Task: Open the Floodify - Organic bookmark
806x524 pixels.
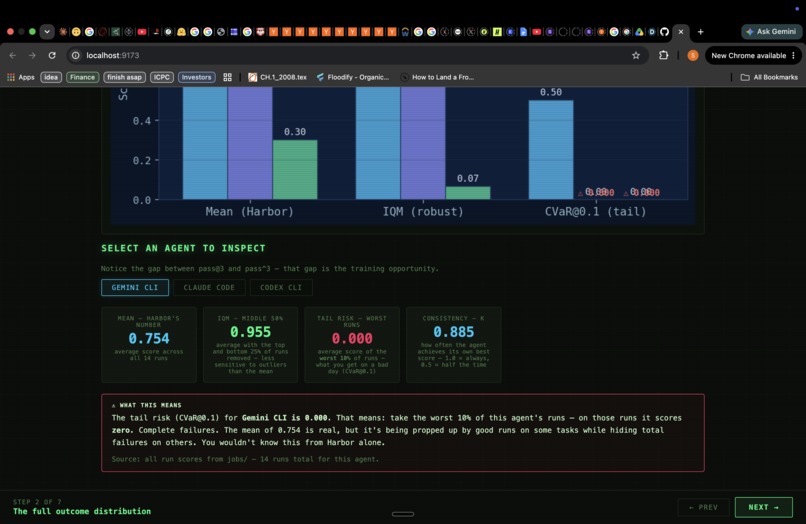Action: [x=353, y=77]
